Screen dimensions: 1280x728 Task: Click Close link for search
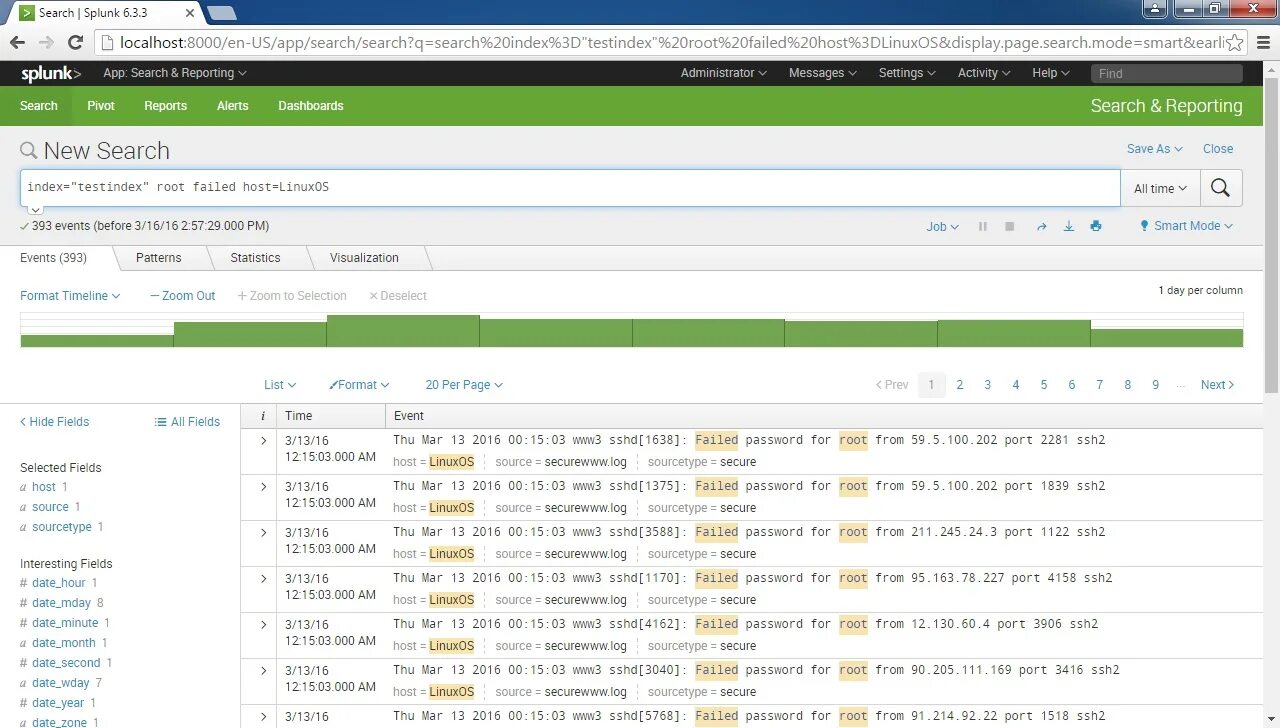click(1218, 149)
